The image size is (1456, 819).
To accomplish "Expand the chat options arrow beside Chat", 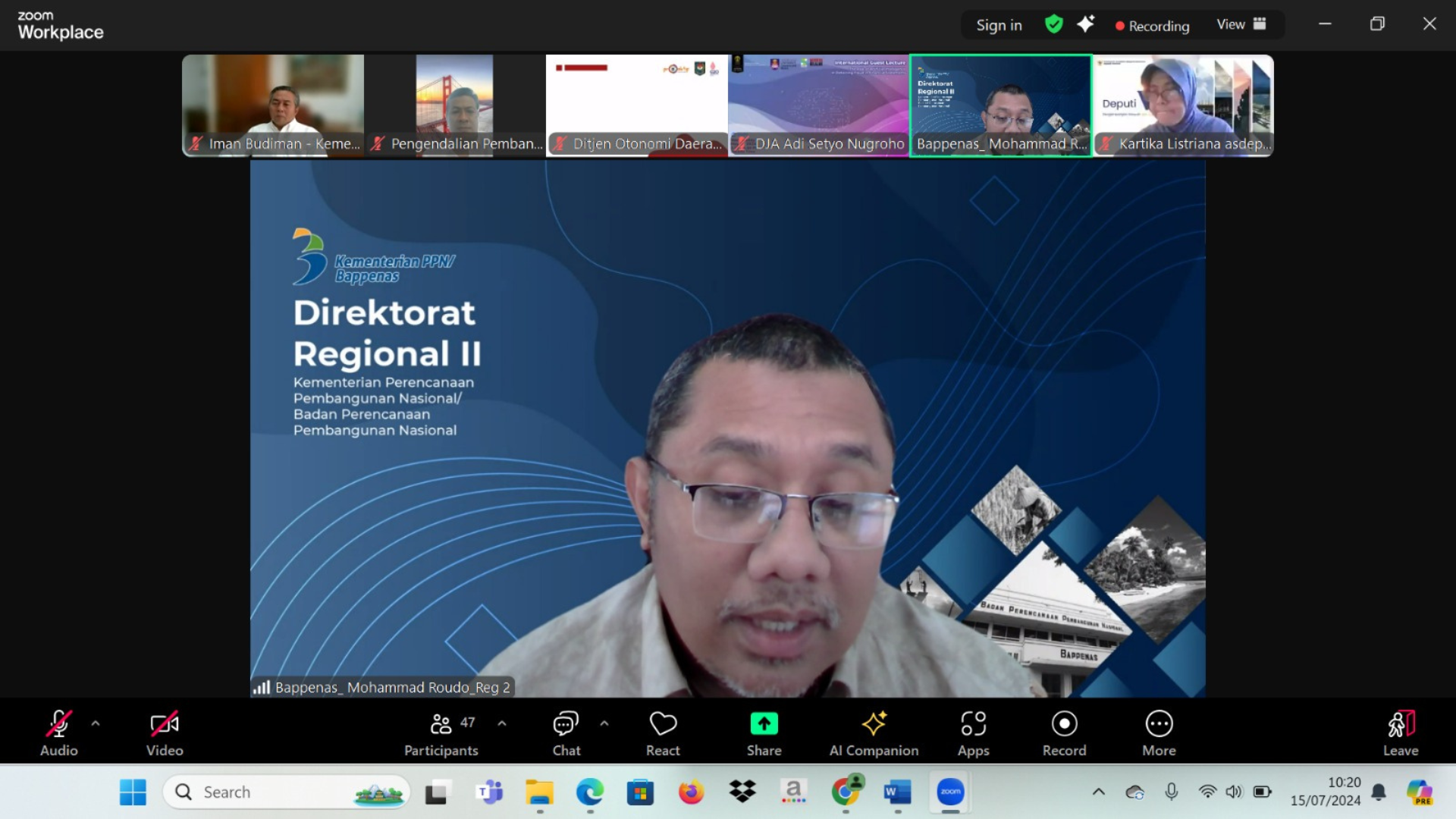I will 604,723.
